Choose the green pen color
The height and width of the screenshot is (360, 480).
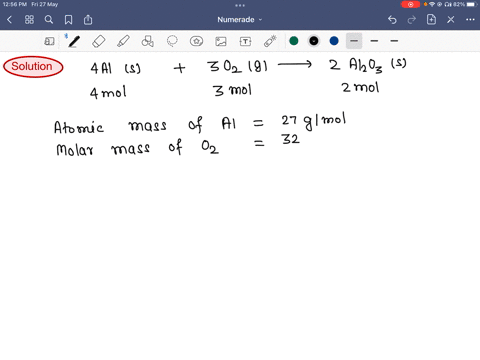[x=294, y=41]
